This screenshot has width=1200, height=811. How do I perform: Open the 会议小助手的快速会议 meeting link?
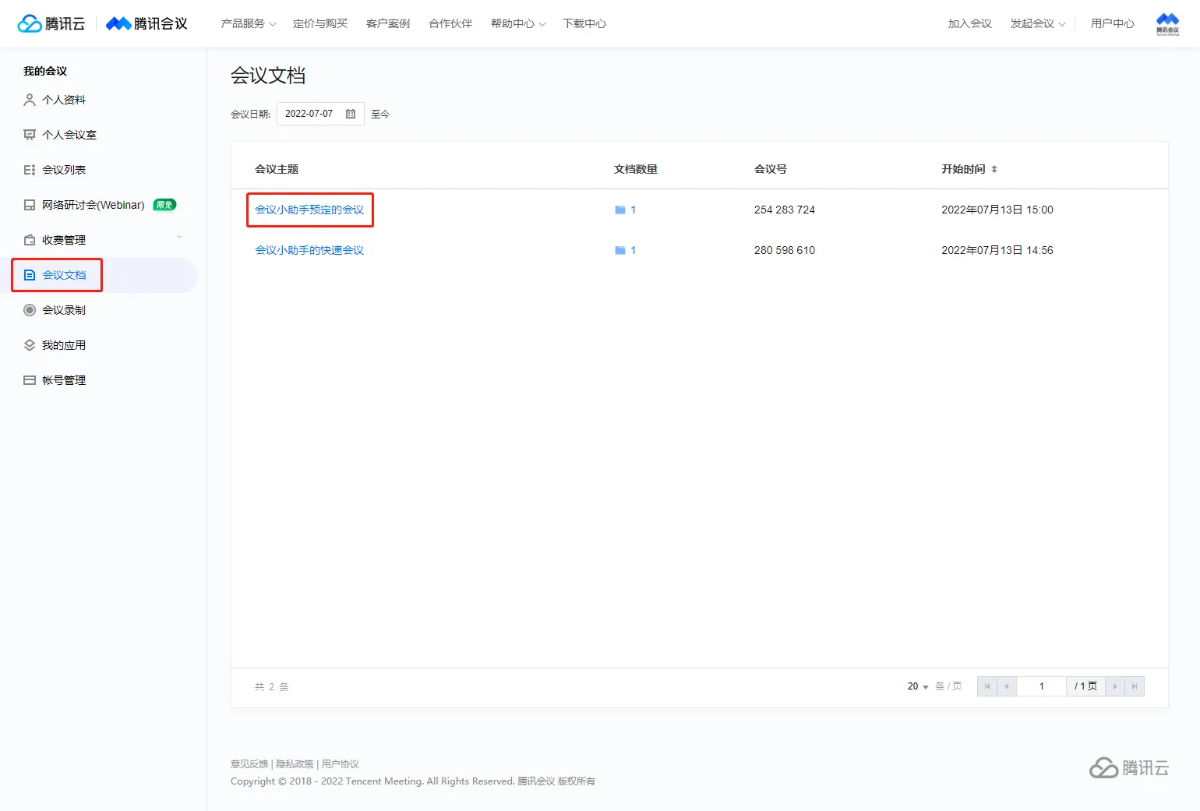(x=309, y=250)
